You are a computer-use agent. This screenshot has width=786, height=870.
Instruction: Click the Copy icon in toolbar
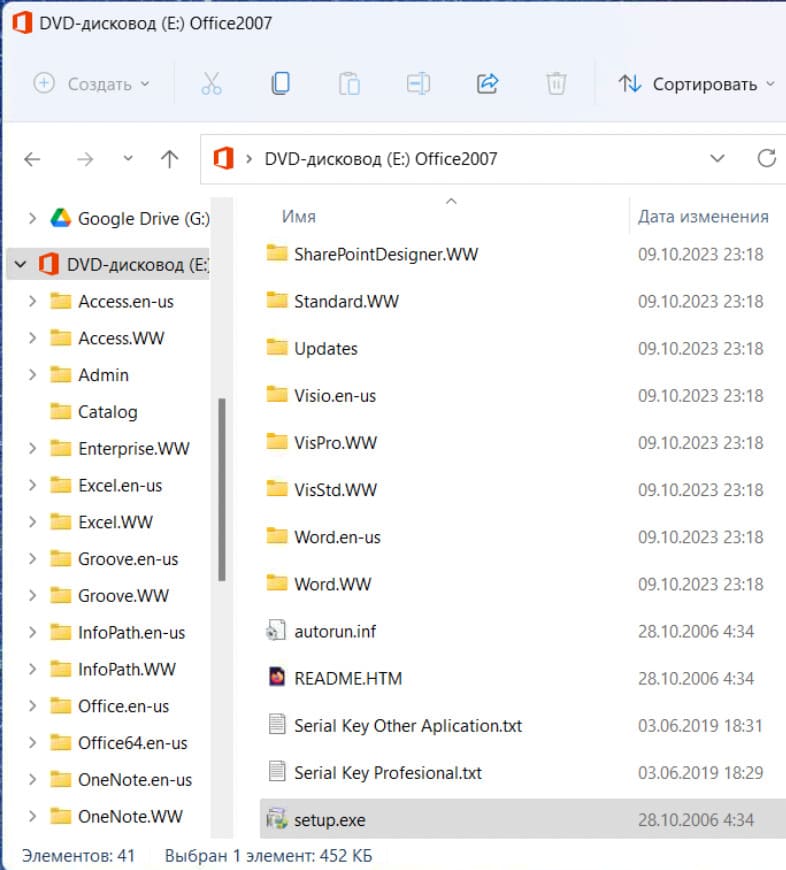(280, 84)
